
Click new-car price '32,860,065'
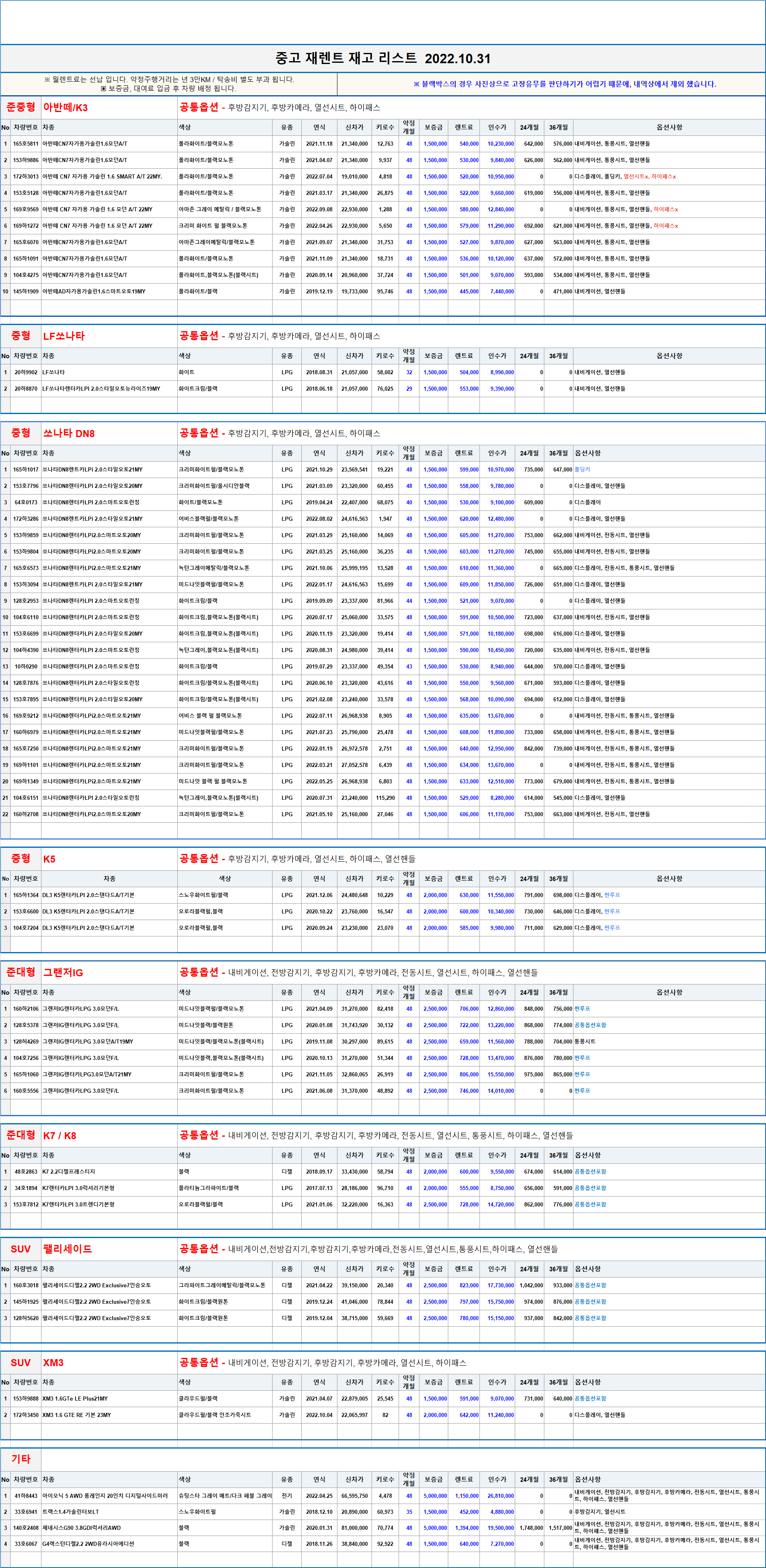354,1075
